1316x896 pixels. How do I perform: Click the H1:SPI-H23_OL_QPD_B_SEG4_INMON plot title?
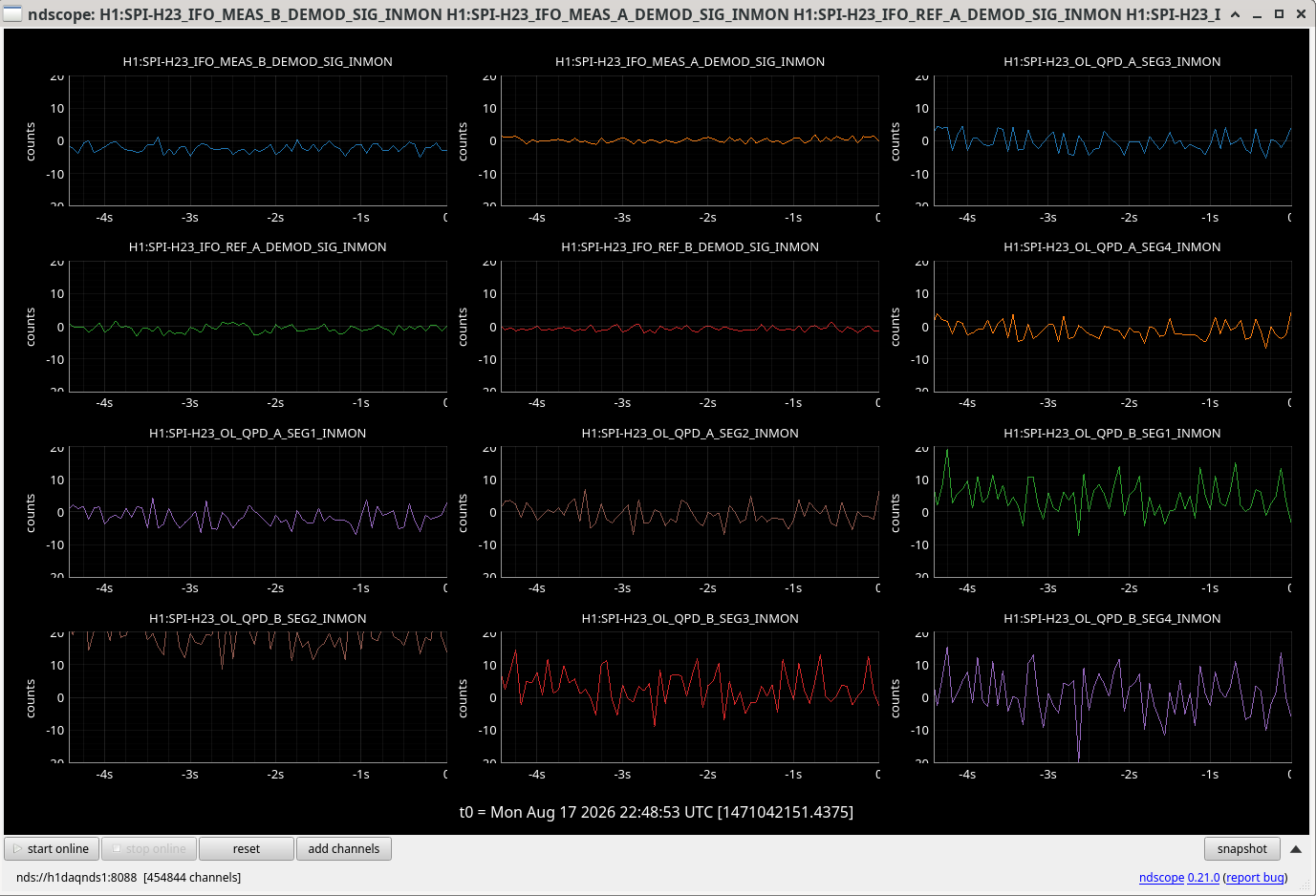tap(1112, 618)
